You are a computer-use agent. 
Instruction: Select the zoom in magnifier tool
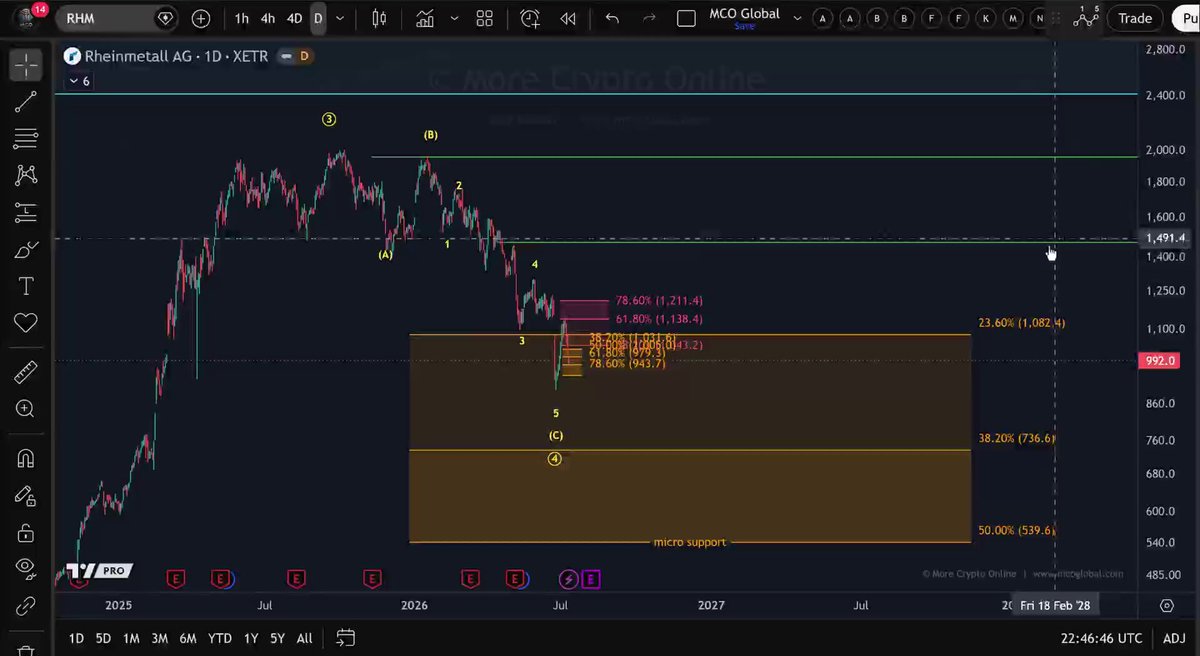26,409
